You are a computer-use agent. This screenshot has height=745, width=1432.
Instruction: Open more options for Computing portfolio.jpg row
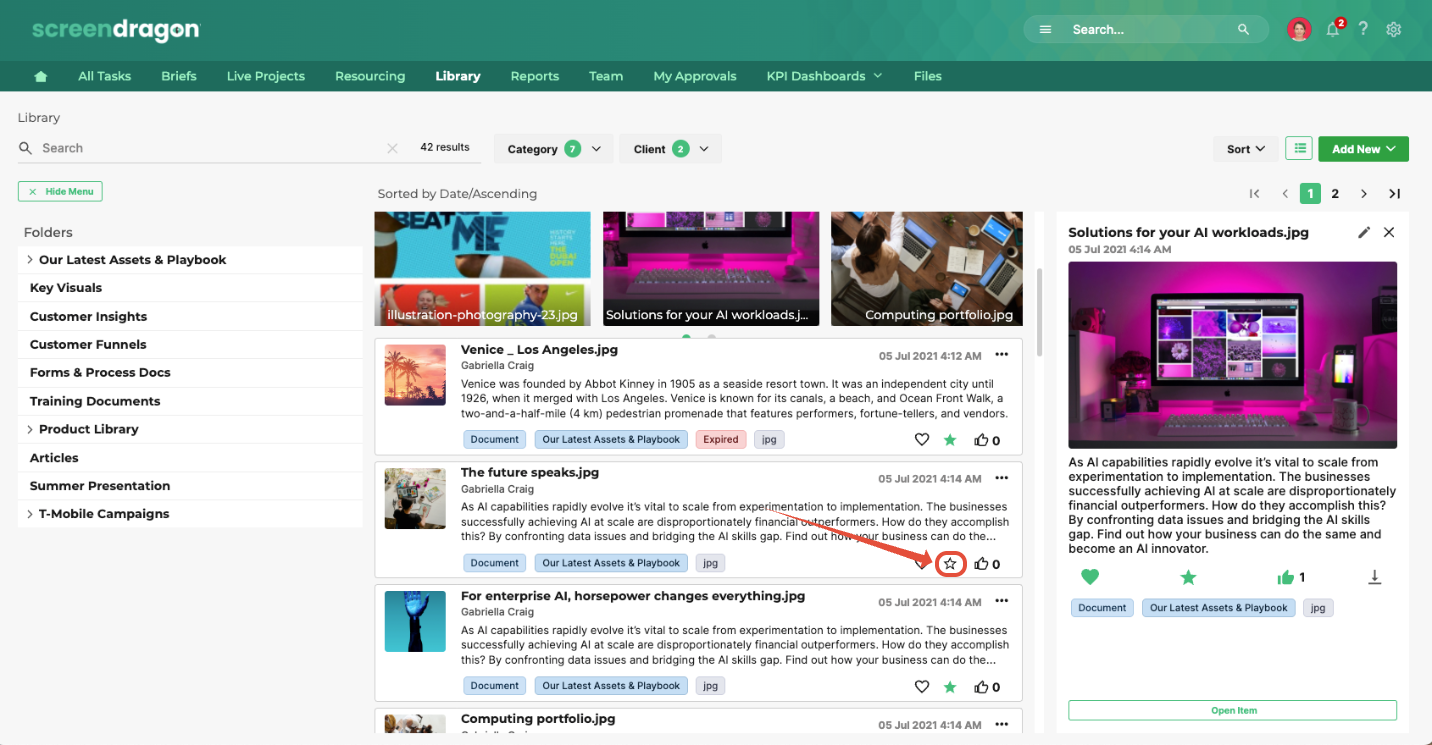tap(1001, 723)
